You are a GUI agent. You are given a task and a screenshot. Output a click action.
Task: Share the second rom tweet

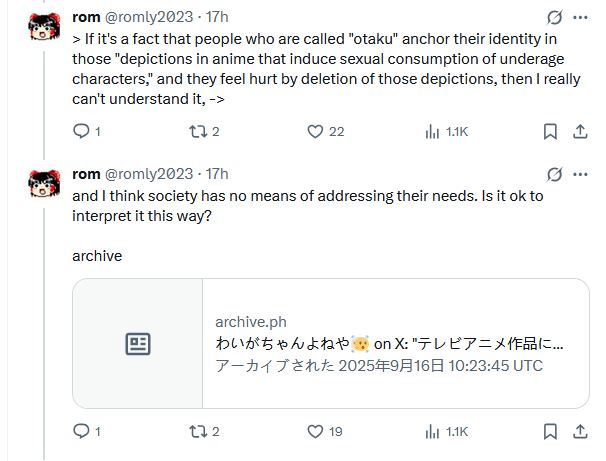point(580,432)
